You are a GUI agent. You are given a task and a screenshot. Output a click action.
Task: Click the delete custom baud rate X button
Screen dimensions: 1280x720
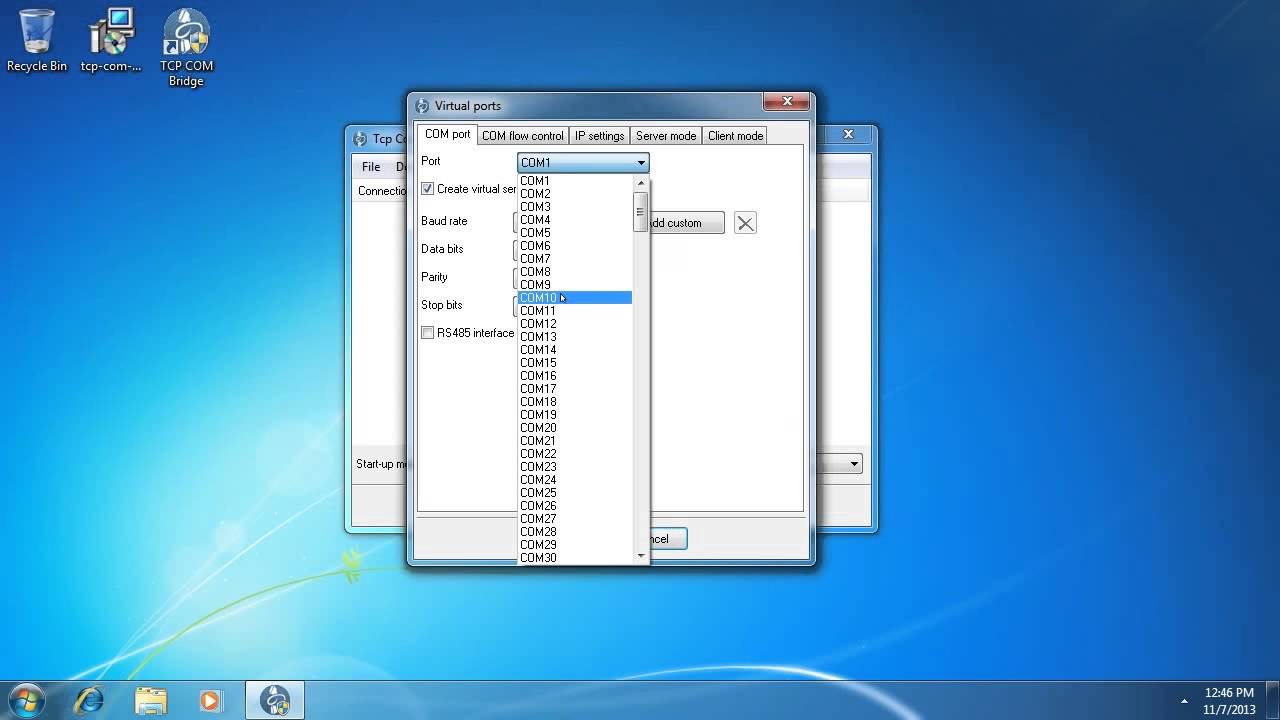(x=745, y=223)
